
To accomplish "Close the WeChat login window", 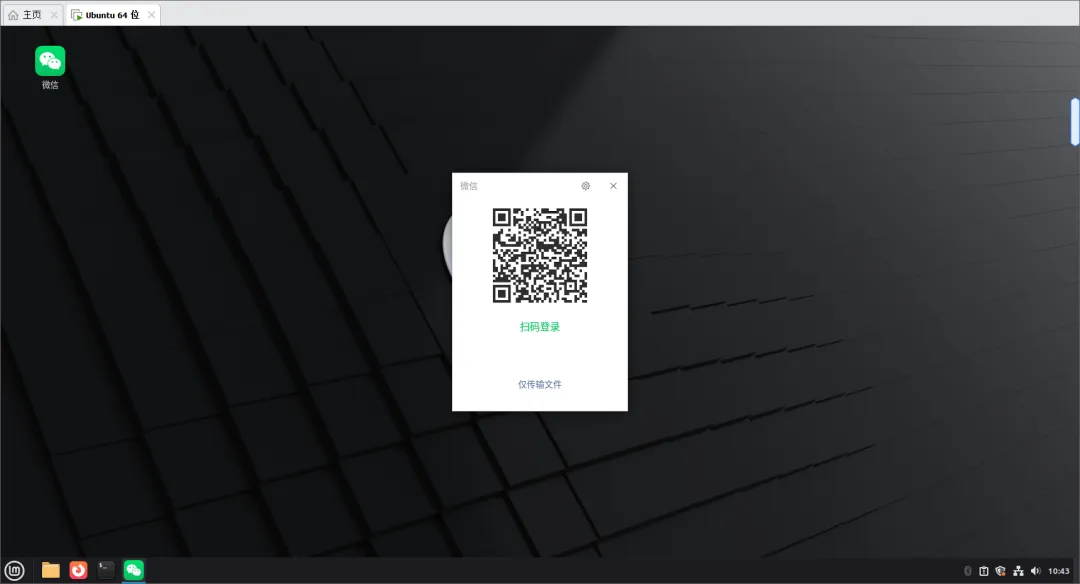I will [613, 186].
